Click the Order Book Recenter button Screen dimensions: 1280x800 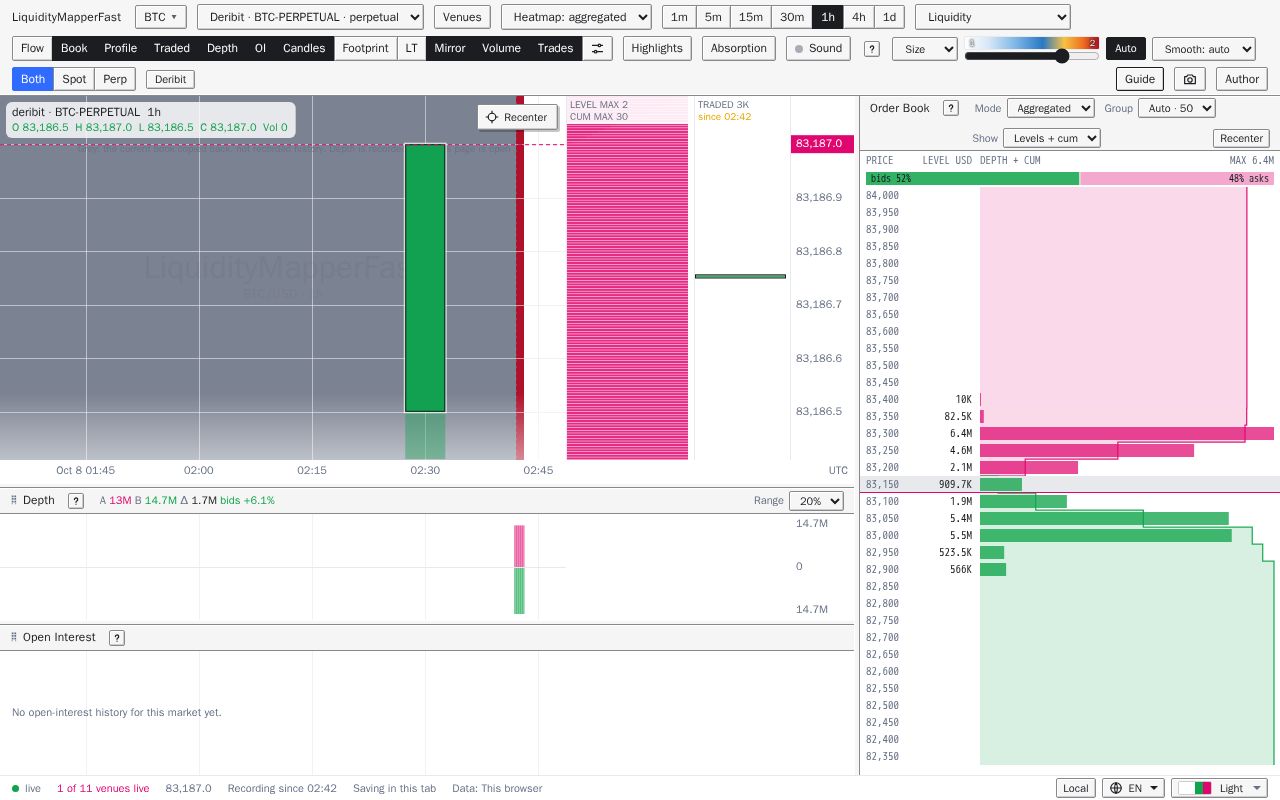coord(1241,138)
